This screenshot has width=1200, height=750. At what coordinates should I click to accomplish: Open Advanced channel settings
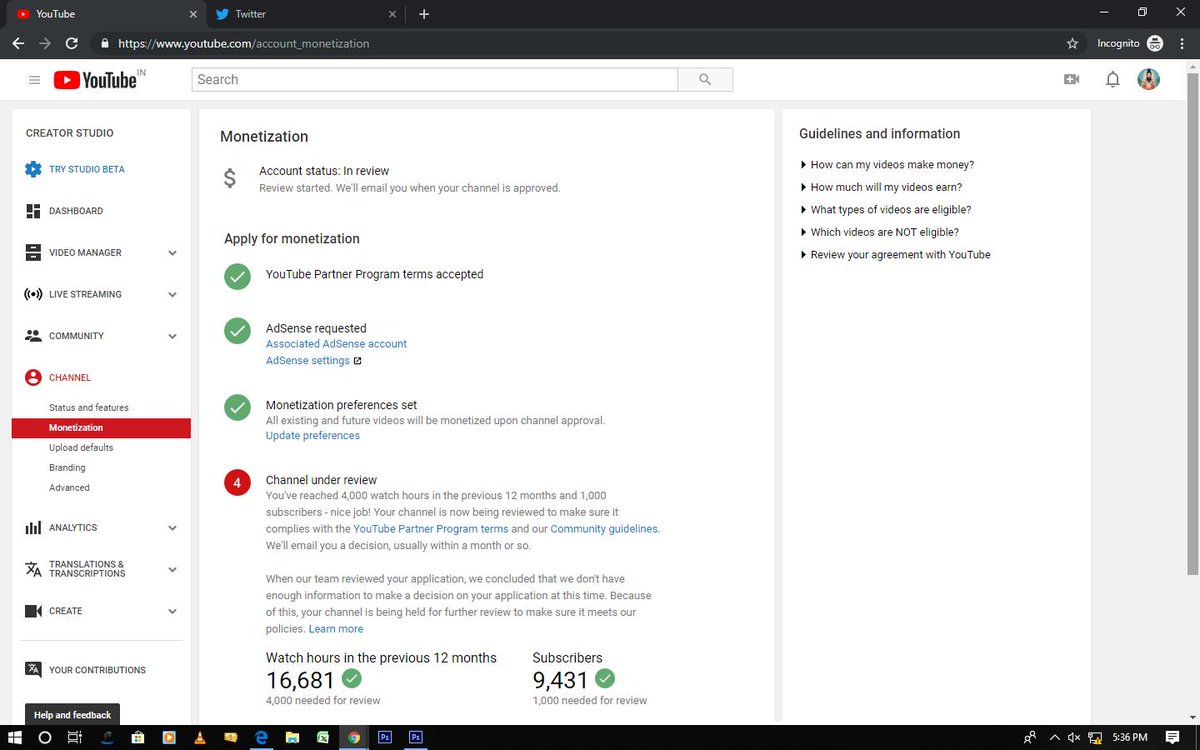(69, 488)
